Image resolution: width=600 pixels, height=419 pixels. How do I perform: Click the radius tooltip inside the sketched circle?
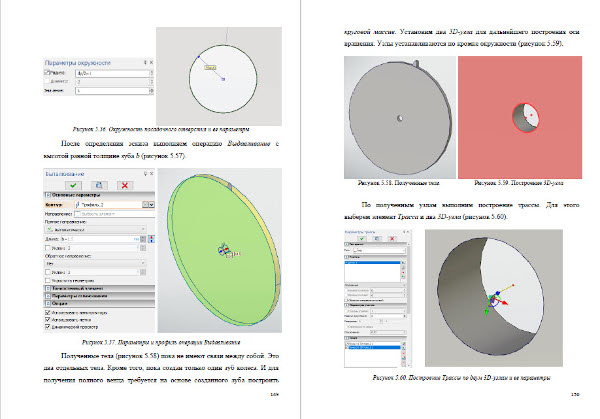pos(210,67)
